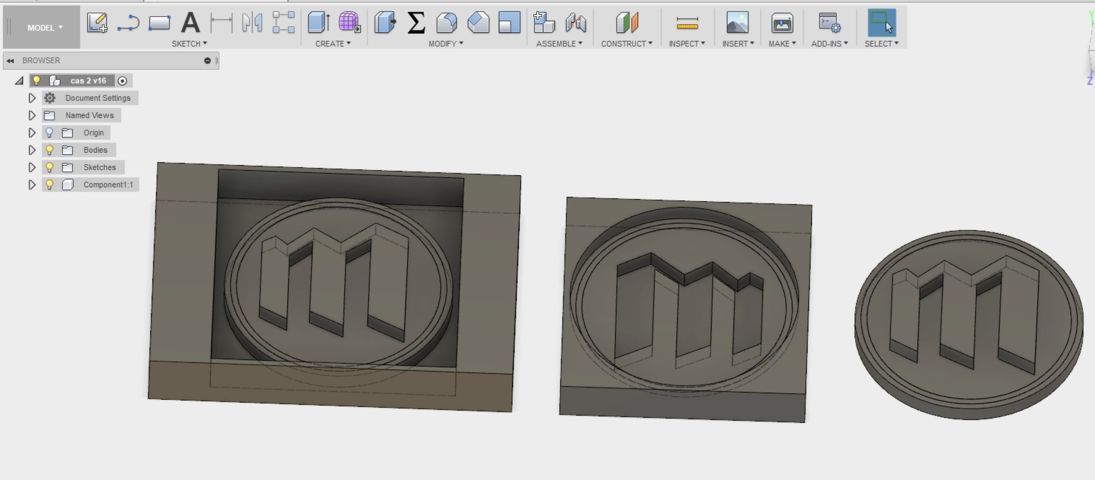This screenshot has height=480, width=1095.
Task: Select Component1:1 label in browser
Action: (107, 184)
